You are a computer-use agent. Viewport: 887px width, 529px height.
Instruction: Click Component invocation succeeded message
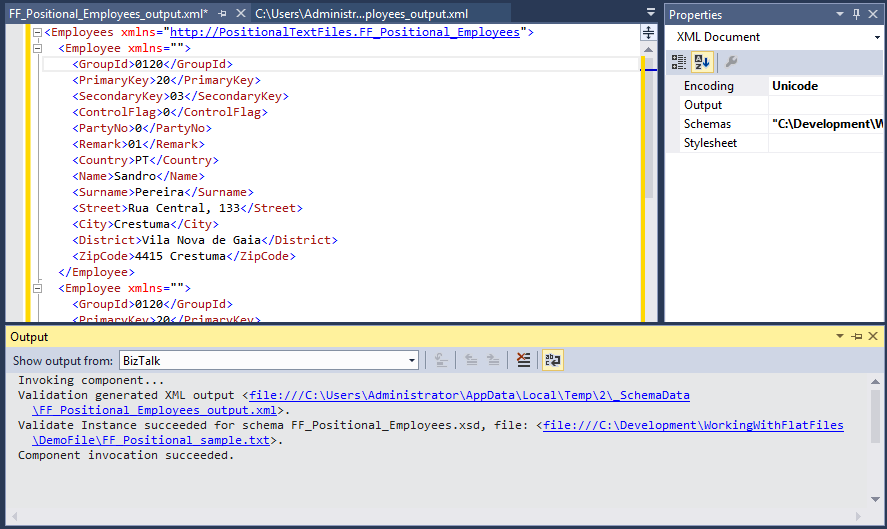tap(126, 455)
